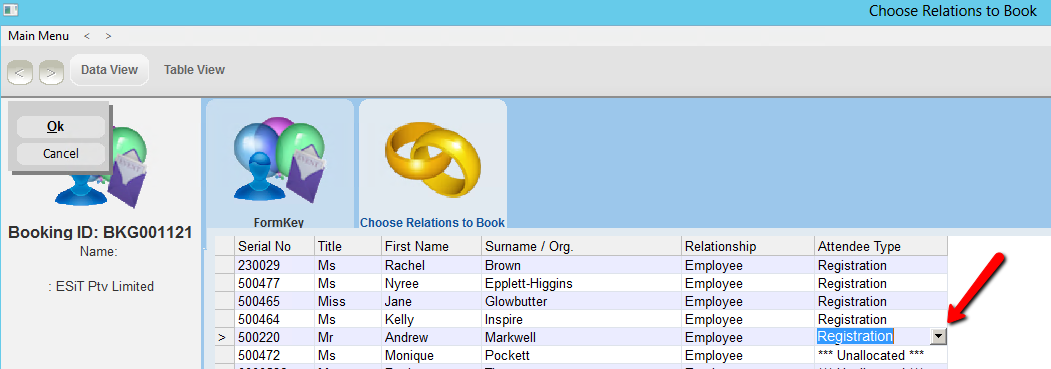Switch to Data View tab
The height and width of the screenshot is (369, 1051).
click(109, 70)
